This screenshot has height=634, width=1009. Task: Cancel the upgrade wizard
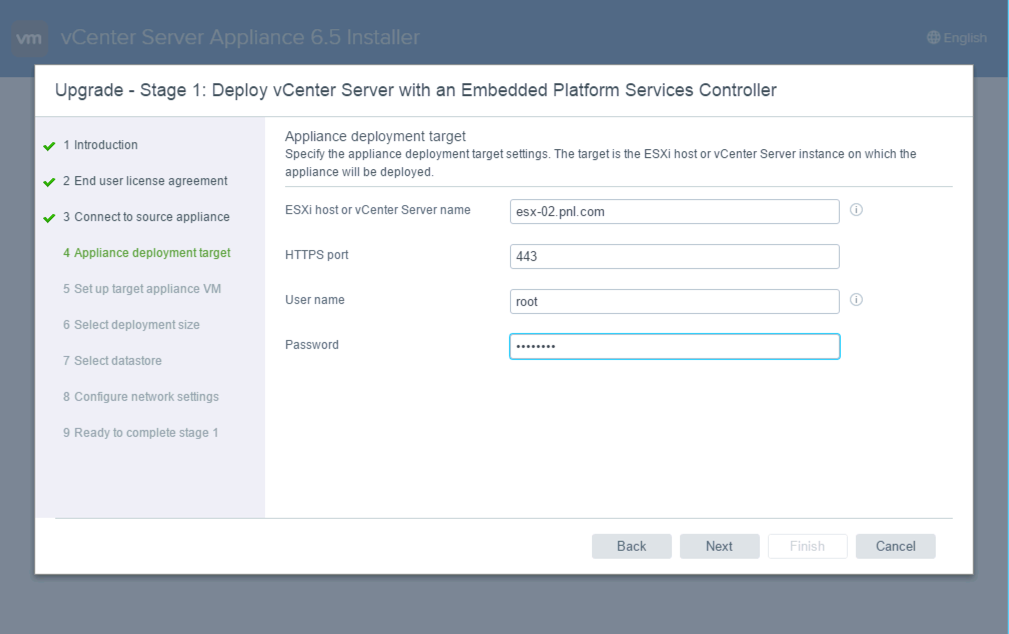896,546
